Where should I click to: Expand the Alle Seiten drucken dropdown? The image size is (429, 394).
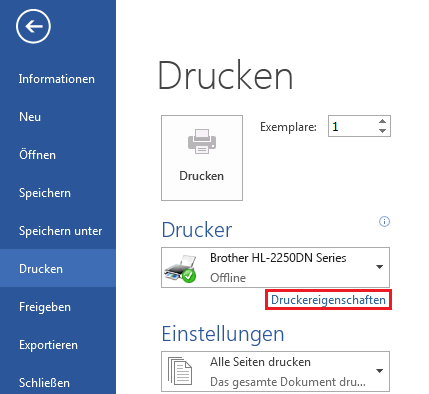(275, 371)
